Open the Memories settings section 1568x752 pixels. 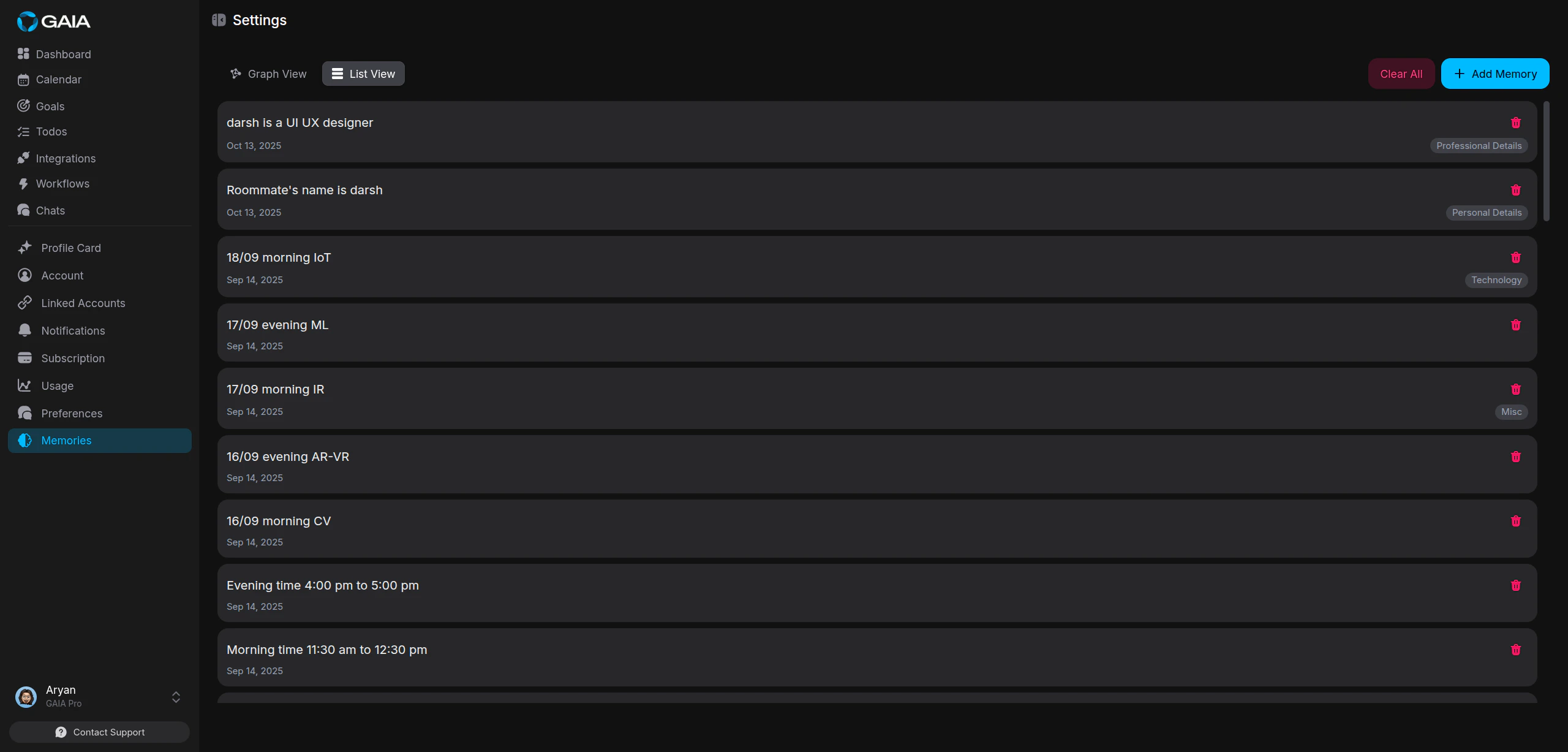pos(66,440)
